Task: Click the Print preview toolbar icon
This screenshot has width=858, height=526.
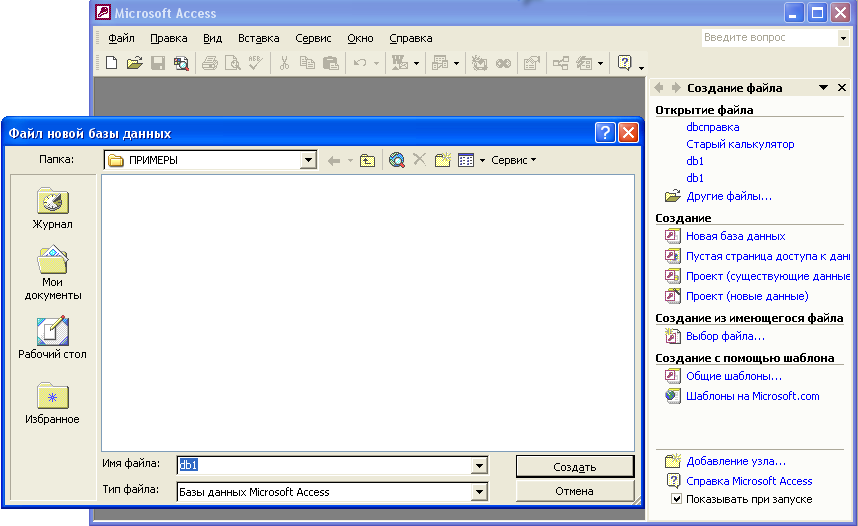Action: [233, 63]
